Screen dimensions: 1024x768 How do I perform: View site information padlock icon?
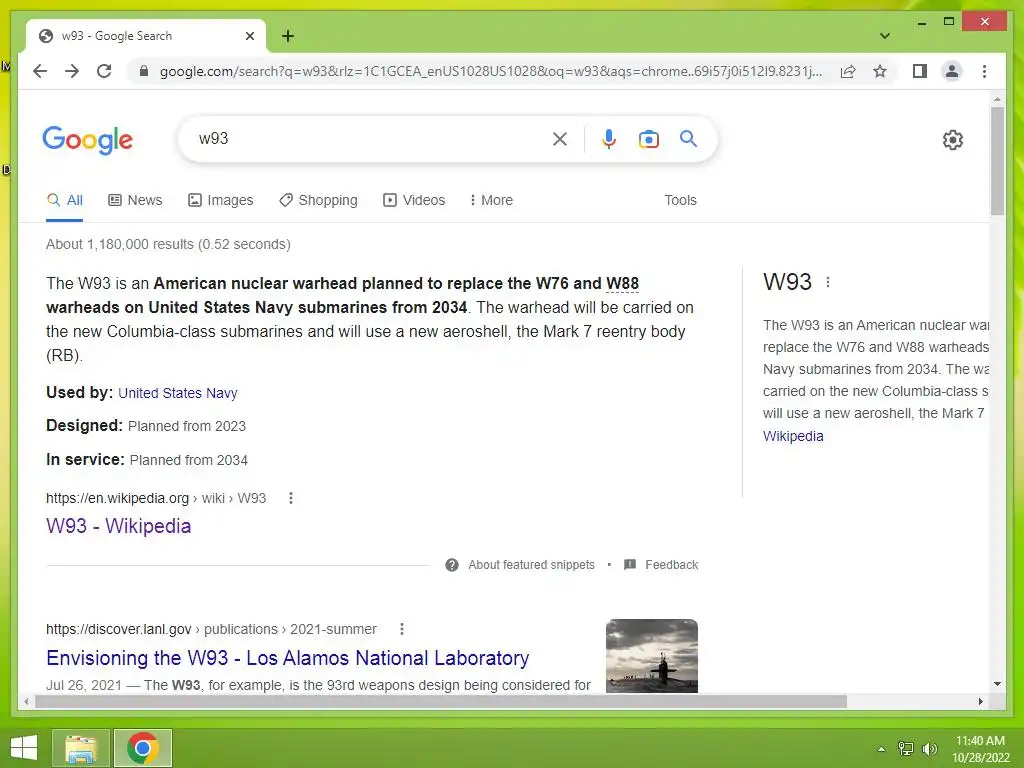pyautogui.click(x=144, y=71)
